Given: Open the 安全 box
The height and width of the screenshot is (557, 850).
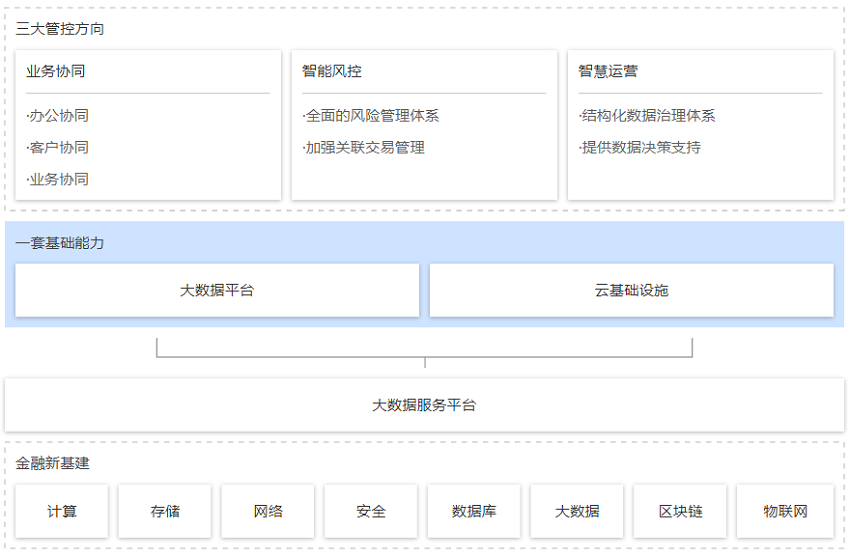Looking at the screenshot, I should (x=371, y=511).
